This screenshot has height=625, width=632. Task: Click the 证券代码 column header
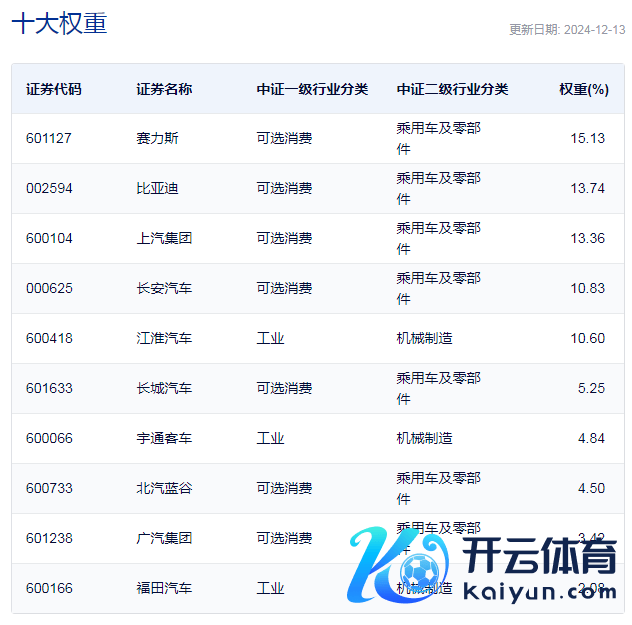tap(54, 89)
